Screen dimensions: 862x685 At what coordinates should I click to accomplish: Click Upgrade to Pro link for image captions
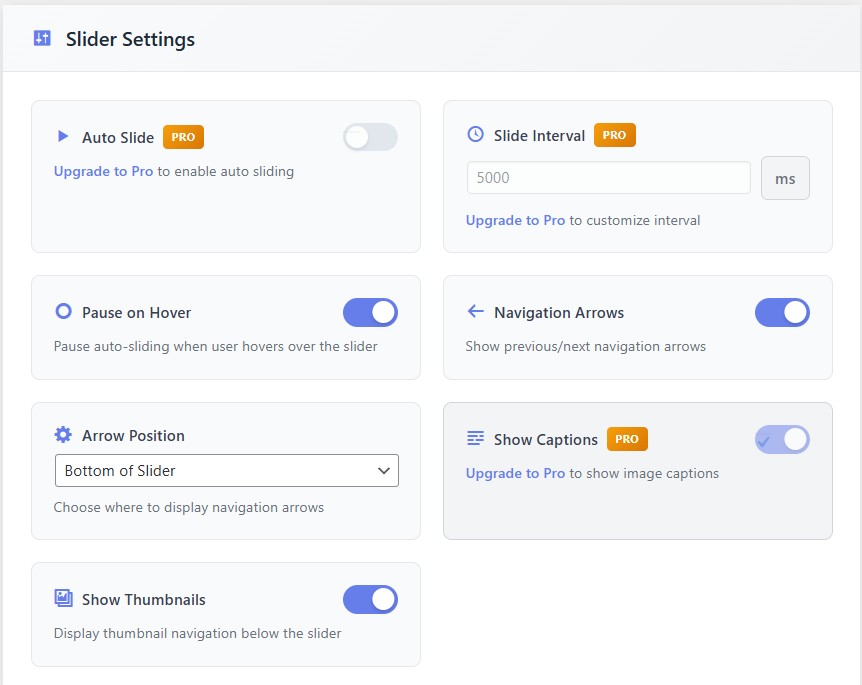(x=515, y=473)
